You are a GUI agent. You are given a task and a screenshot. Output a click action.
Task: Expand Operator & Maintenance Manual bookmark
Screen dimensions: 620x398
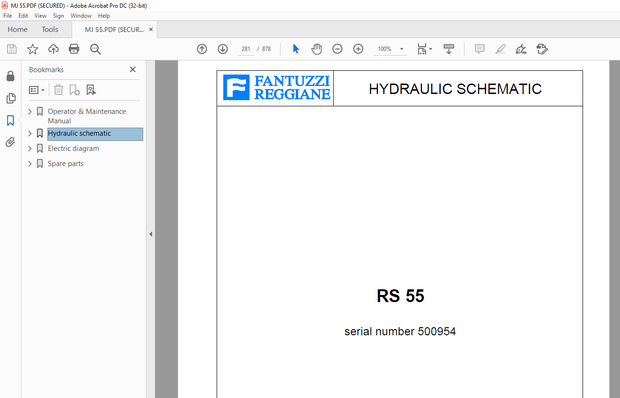(30, 112)
